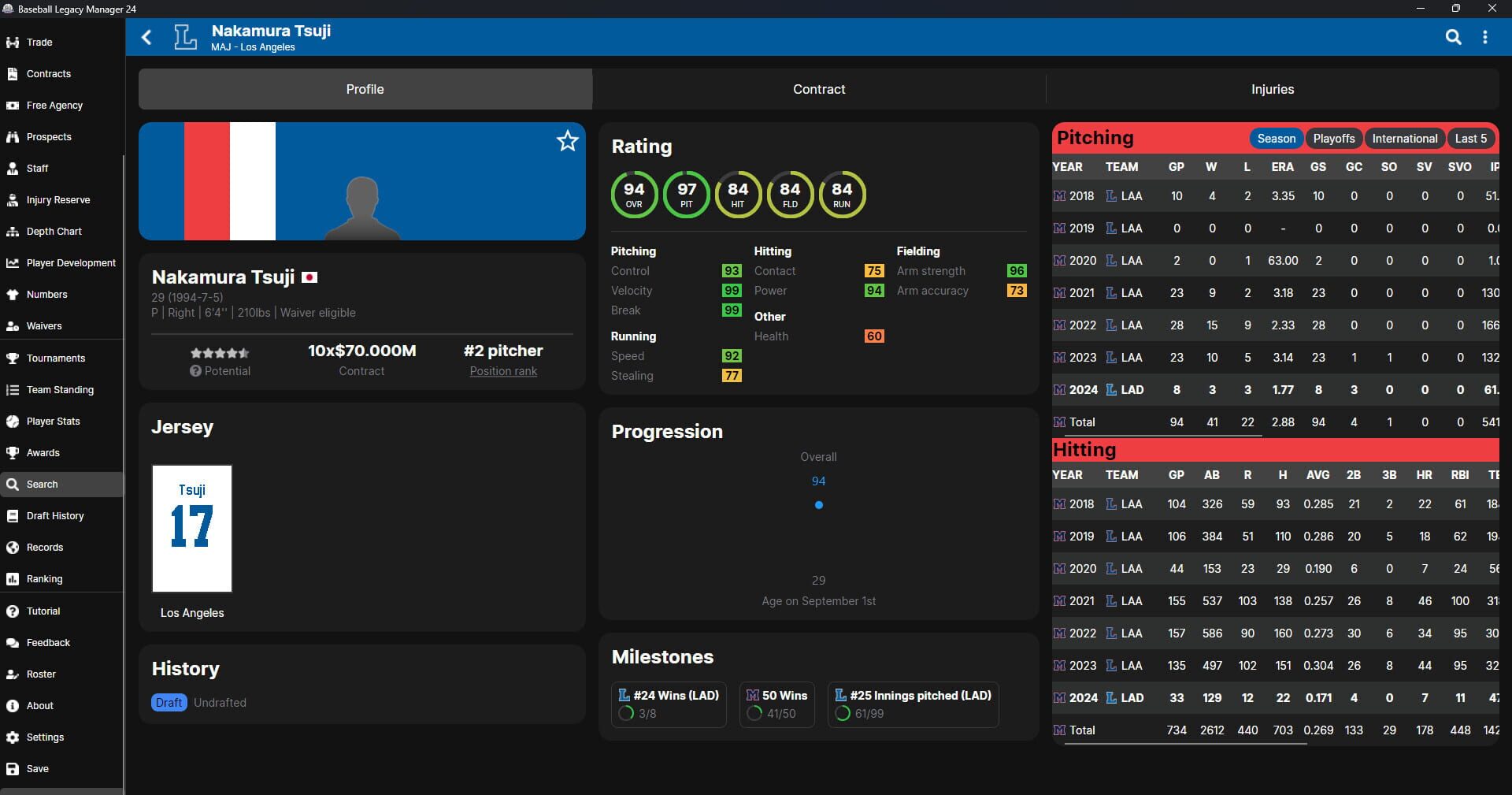Click the Overall progression point at age 29
The width and height of the screenshot is (1512, 795).
pos(819,505)
